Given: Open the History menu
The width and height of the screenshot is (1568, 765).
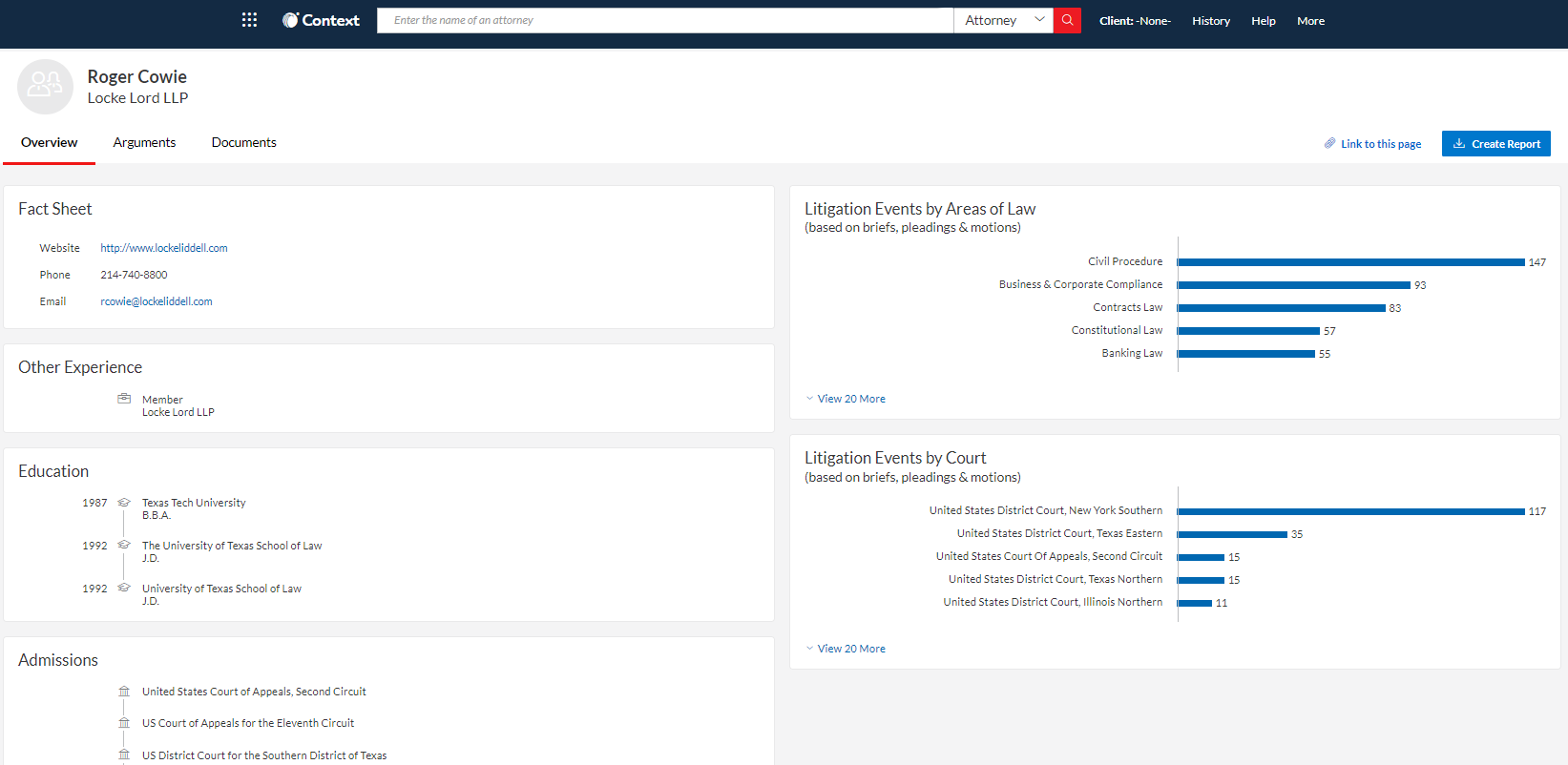Looking at the screenshot, I should pos(1211,21).
